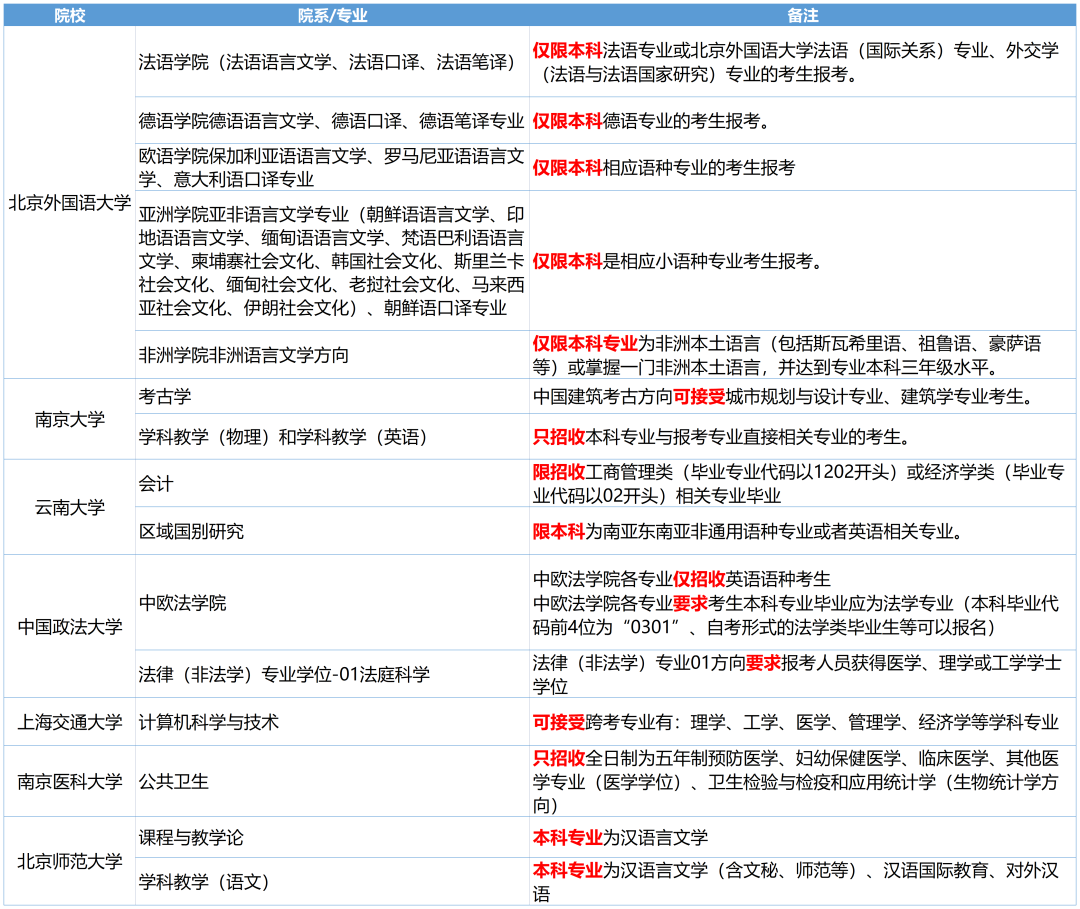The width and height of the screenshot is (1080, 909).
Task: Click the 院系/专业 column header
Action: [x=332, y=16]
